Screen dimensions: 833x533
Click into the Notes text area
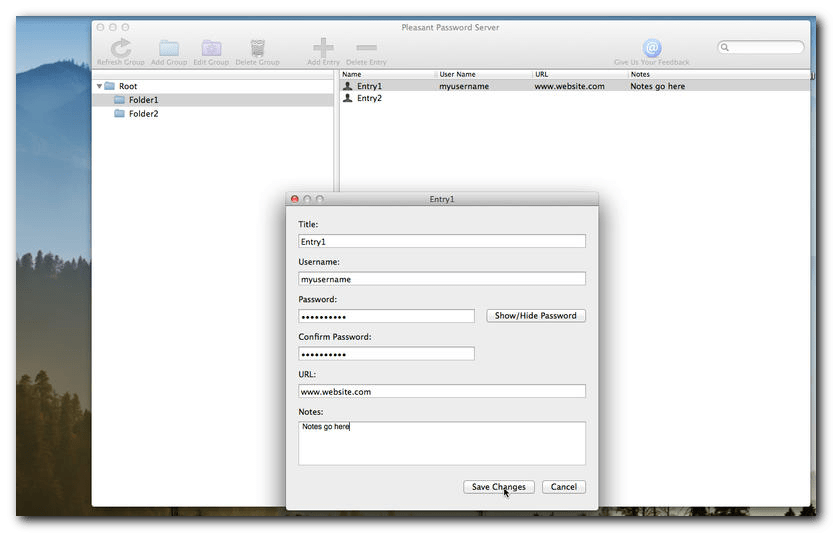click(x=442, y=443)
